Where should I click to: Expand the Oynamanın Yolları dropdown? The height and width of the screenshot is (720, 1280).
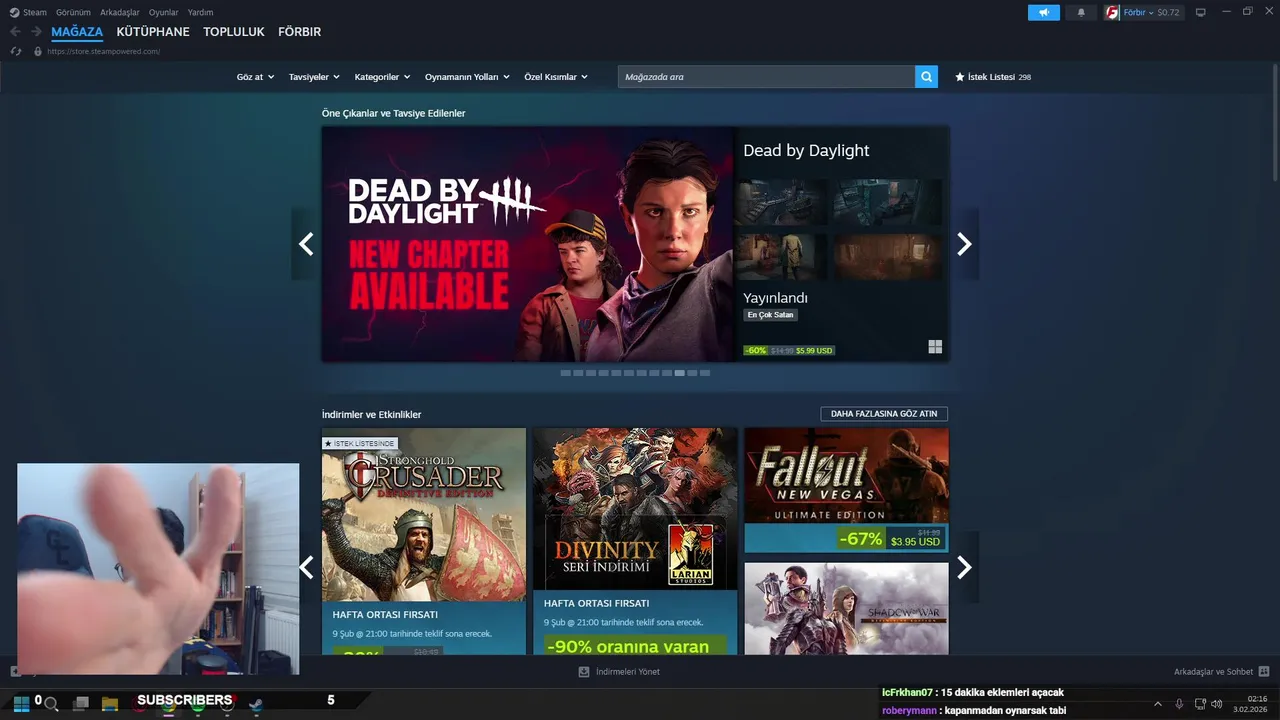467,77
